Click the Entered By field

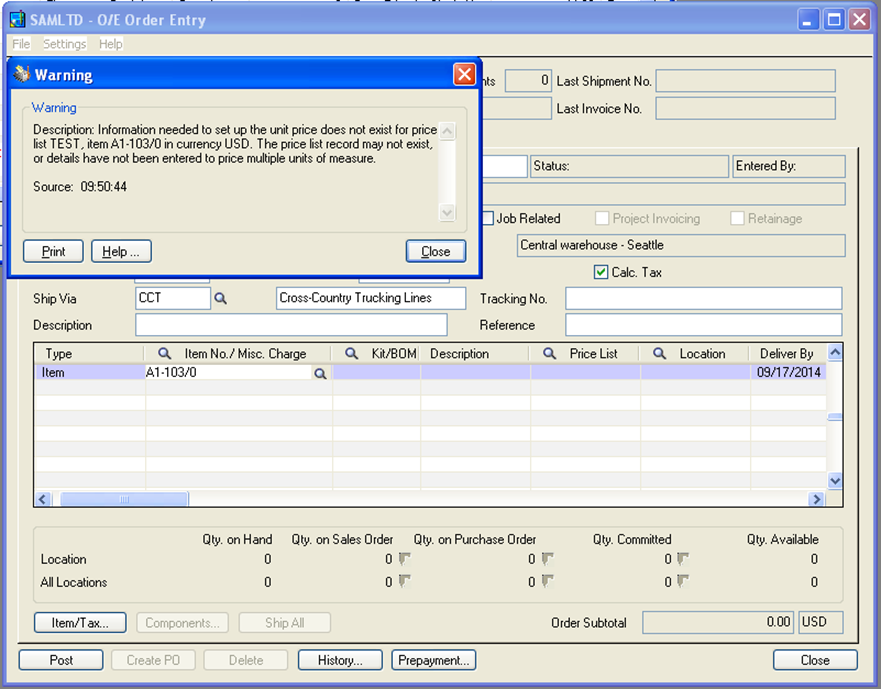pos(789,166)
